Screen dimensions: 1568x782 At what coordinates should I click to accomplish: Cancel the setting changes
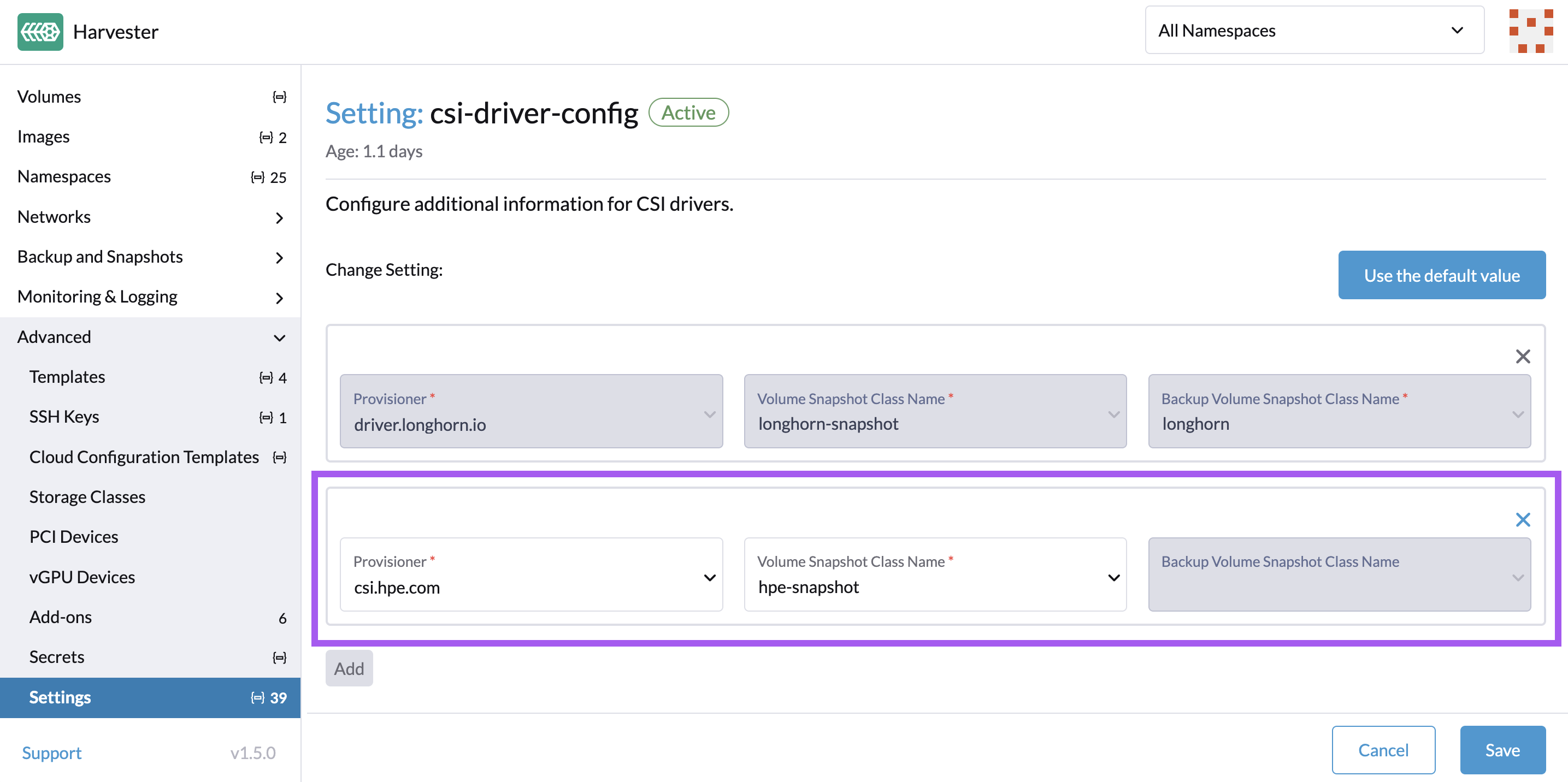(1383, 750)
